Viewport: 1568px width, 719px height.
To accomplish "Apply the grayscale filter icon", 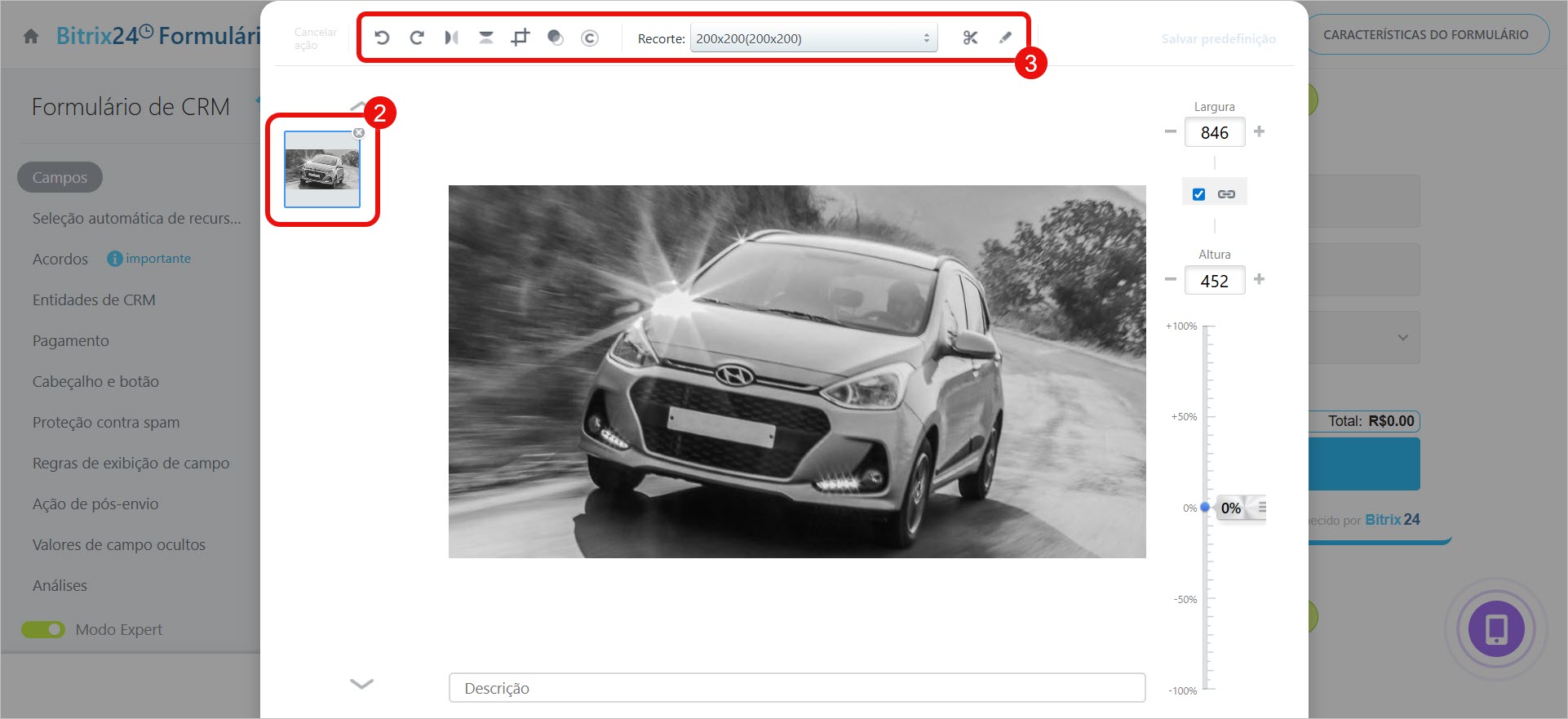I will click(556, 38).
